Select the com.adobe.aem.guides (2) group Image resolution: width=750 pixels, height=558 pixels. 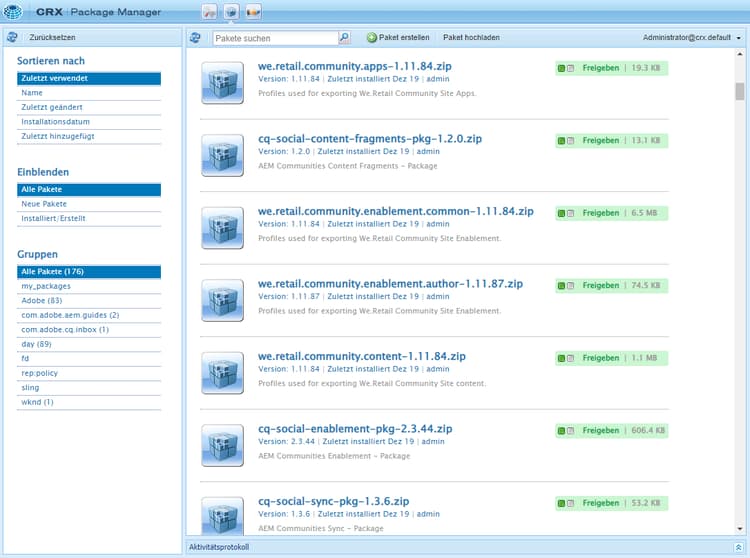[x=89, y=315]
